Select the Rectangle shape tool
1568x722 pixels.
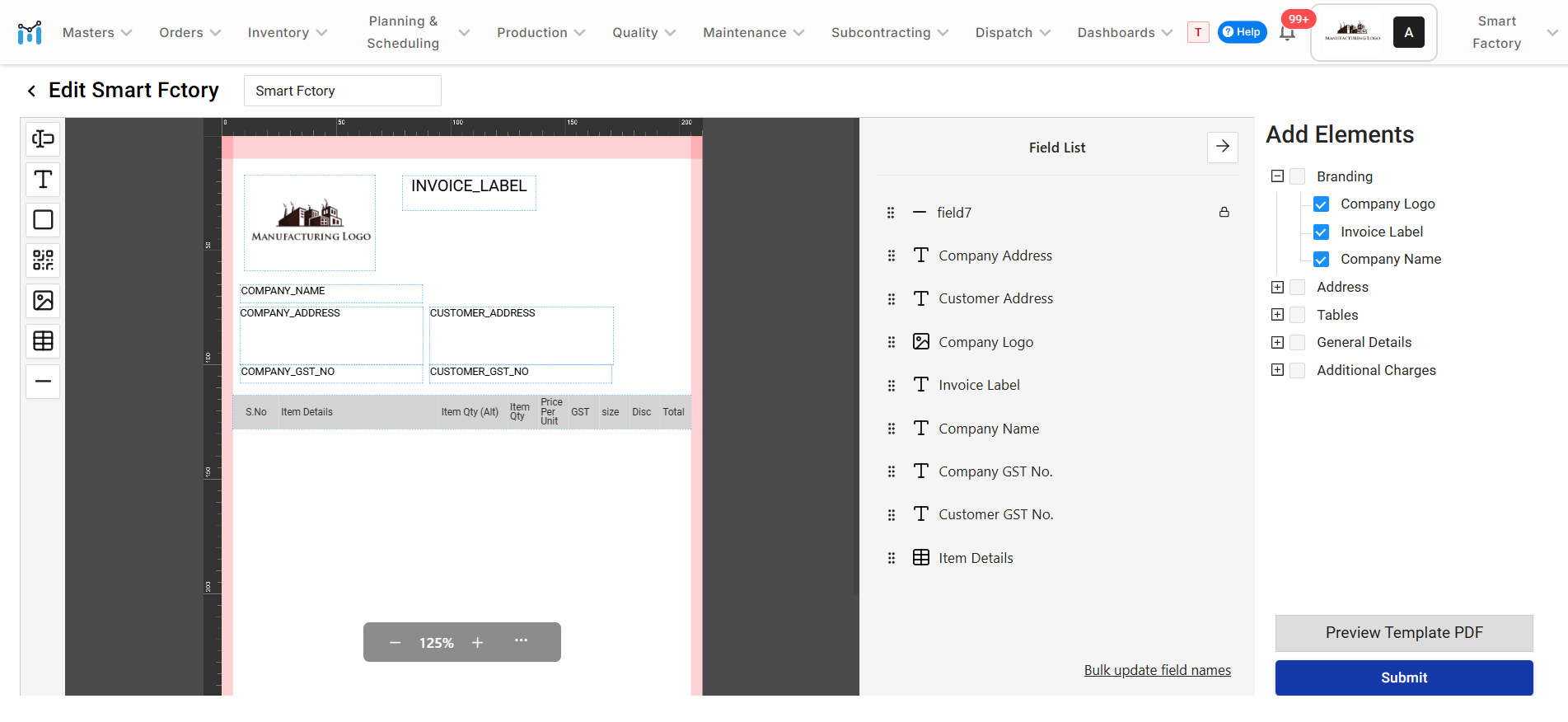tap(43, 220)
